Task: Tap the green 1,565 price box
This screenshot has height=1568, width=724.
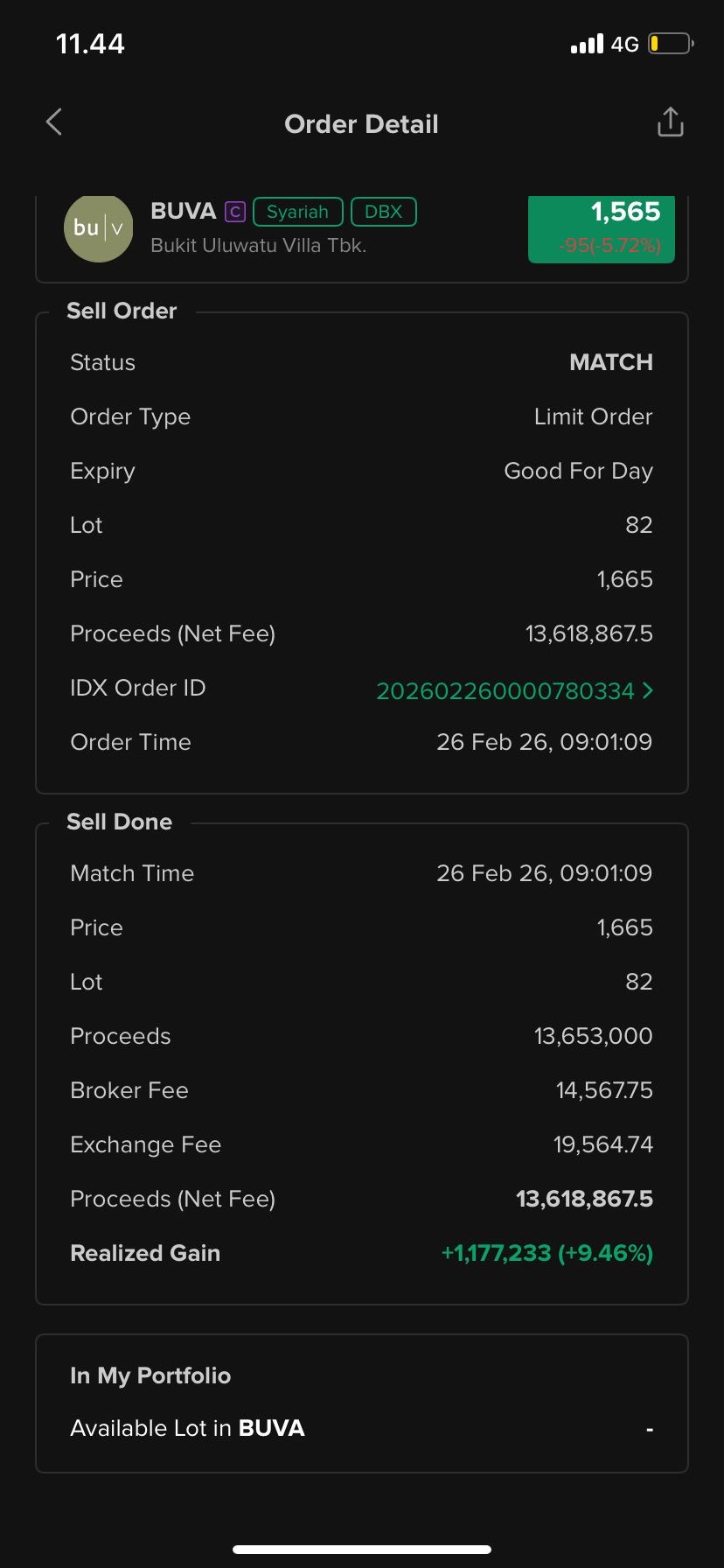Action: pos(602,228)
